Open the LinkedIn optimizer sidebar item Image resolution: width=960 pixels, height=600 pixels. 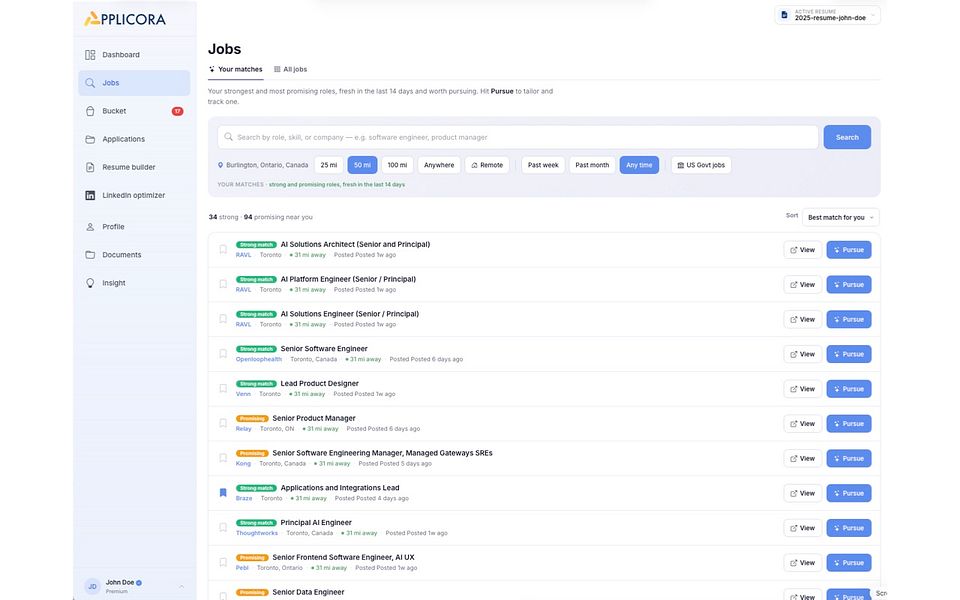click(134, 195)
